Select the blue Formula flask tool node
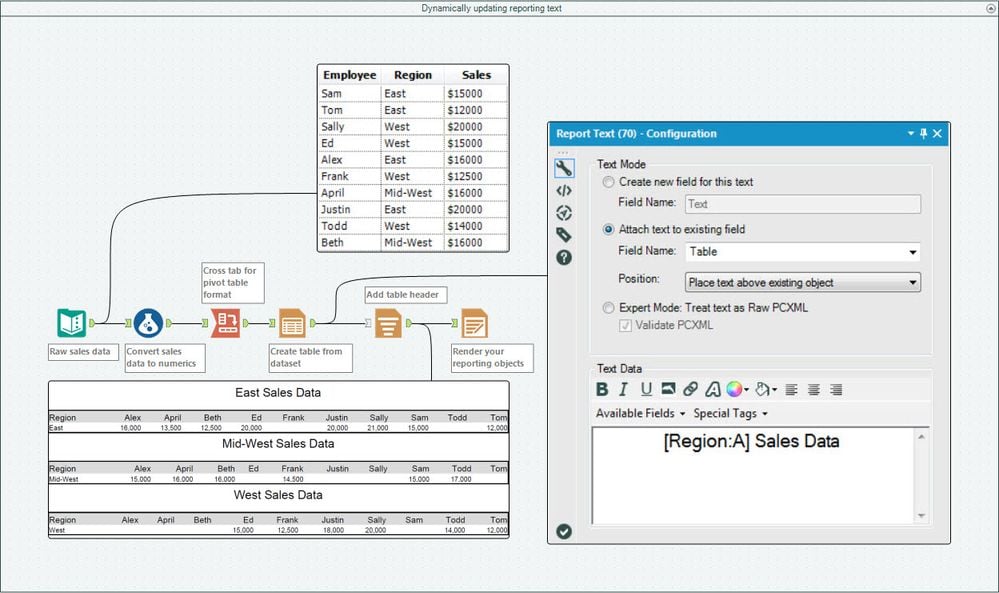The width and height of the screenshot is (999, 593). click(x=148, y=324)
